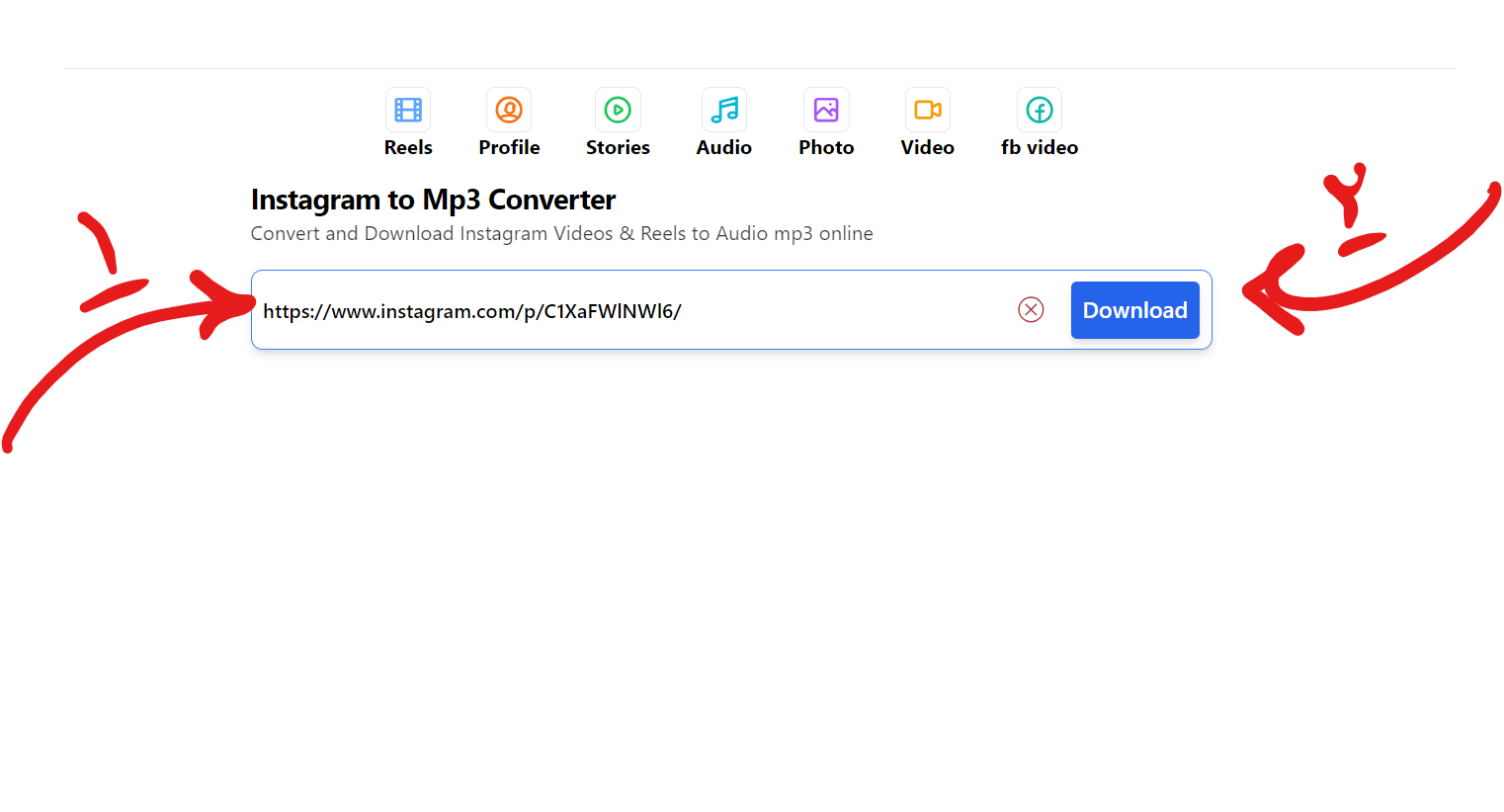Viewport: 1504px width, 812px height.
Task: Open the Audio music note icon
Action: (x=724, y=110)
